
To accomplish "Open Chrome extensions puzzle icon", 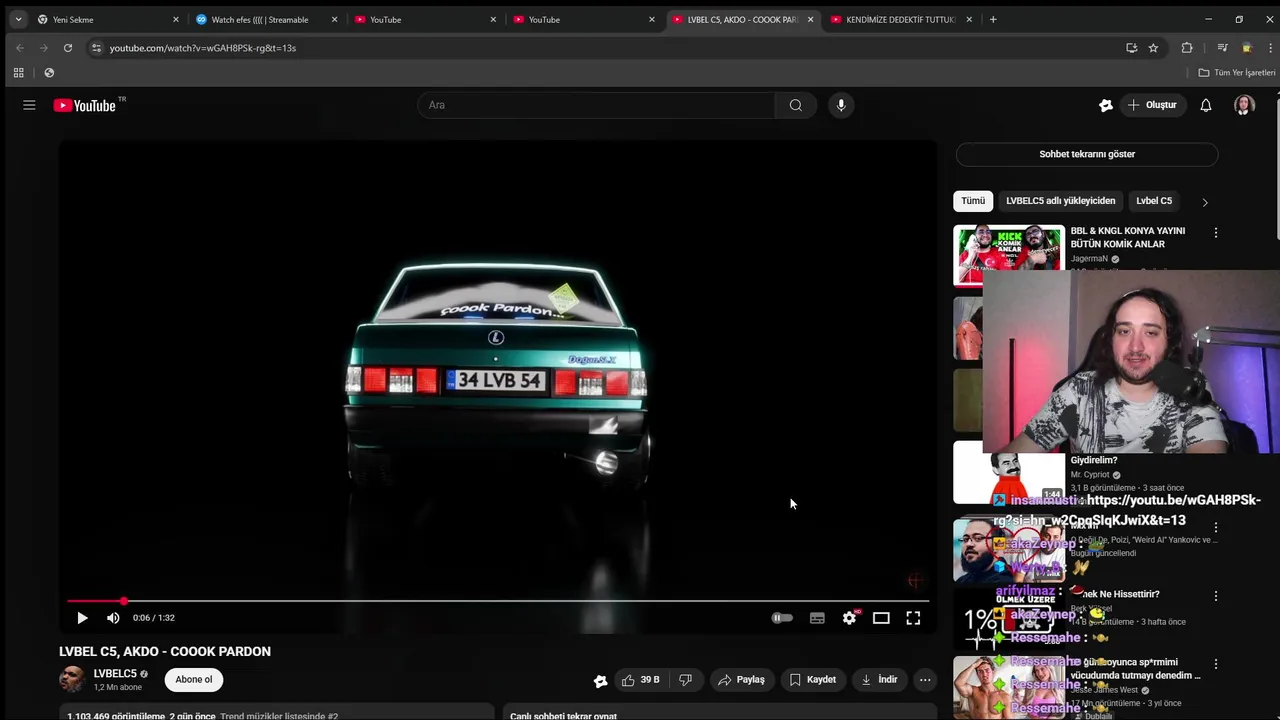I will pos(1187,48).
